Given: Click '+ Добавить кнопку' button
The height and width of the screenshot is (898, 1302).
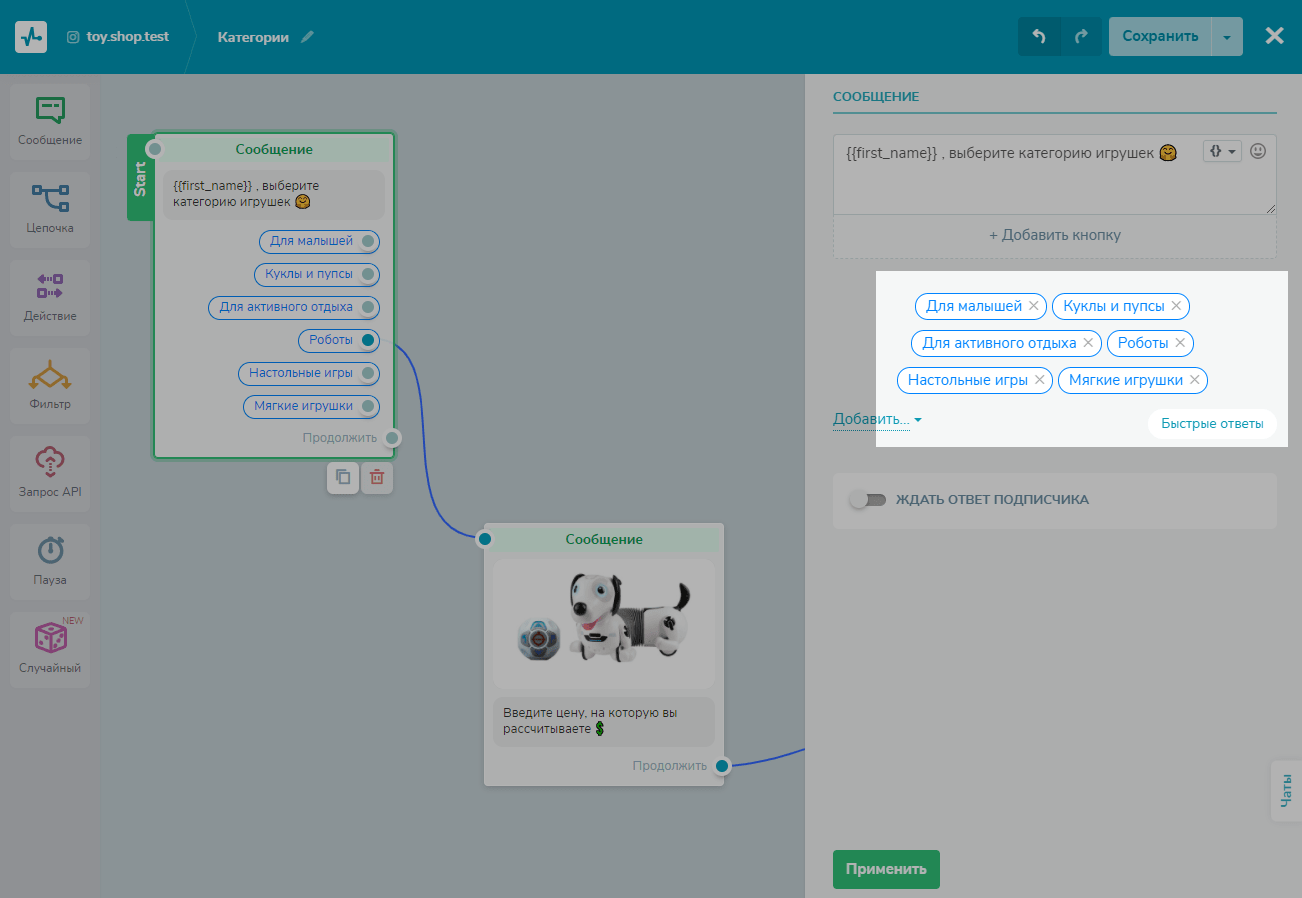Looking at the screenshot, I should [1054, 236].
